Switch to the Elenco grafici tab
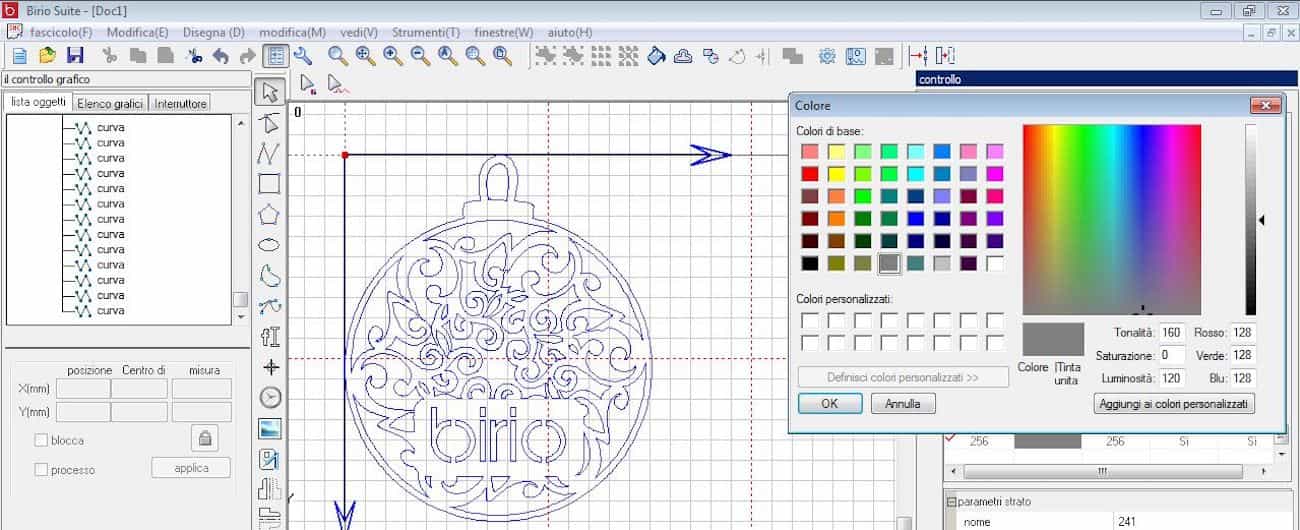1300x530 pixels. pos(110,103)
